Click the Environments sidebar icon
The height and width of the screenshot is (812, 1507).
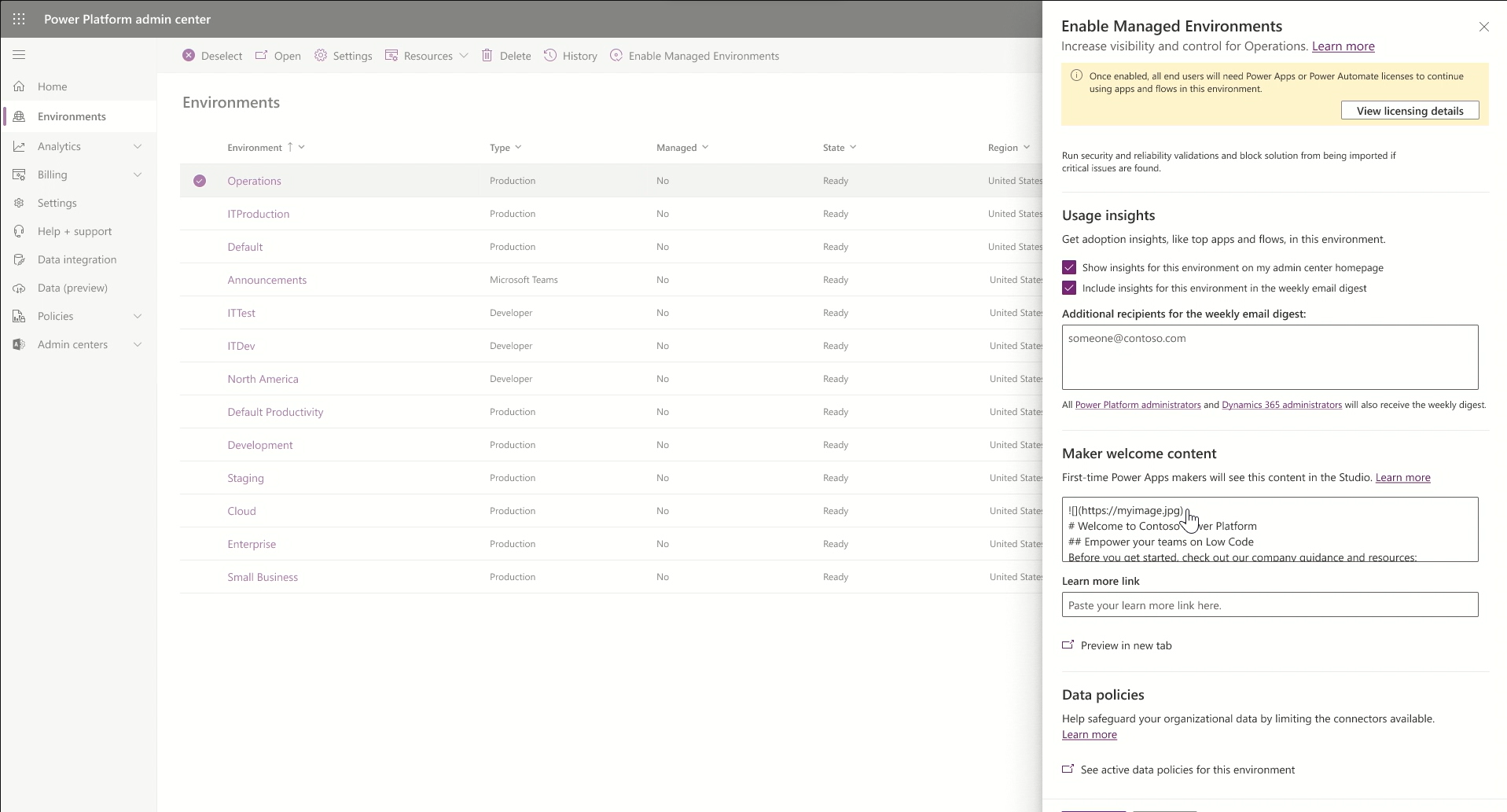(x=19, y=116)
